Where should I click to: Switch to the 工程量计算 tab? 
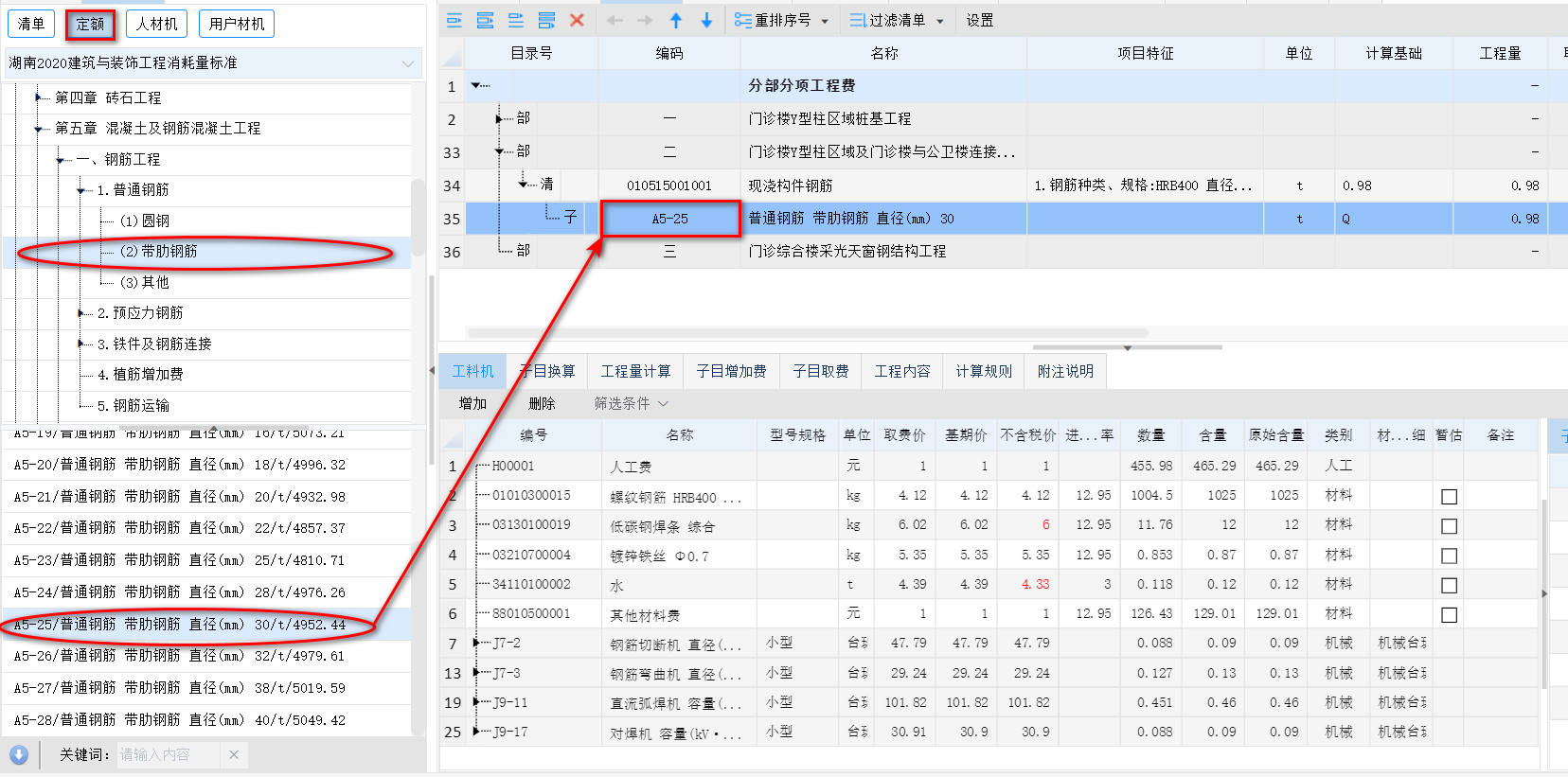(x=635, y=371)
